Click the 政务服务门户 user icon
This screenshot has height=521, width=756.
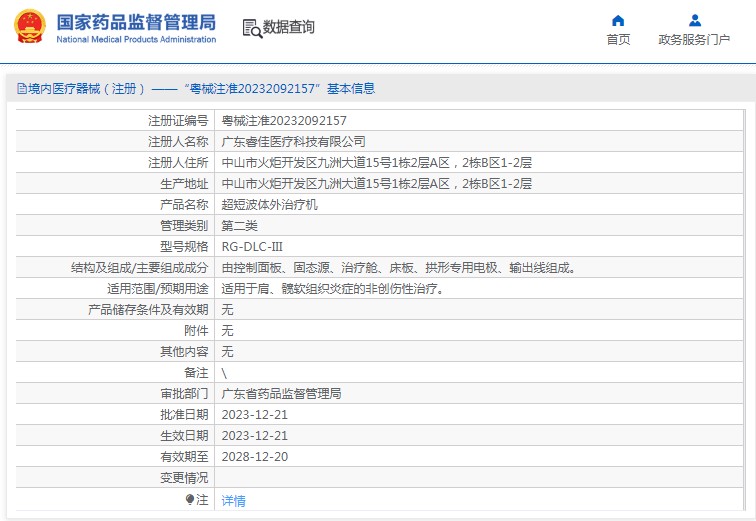point(695,21)
